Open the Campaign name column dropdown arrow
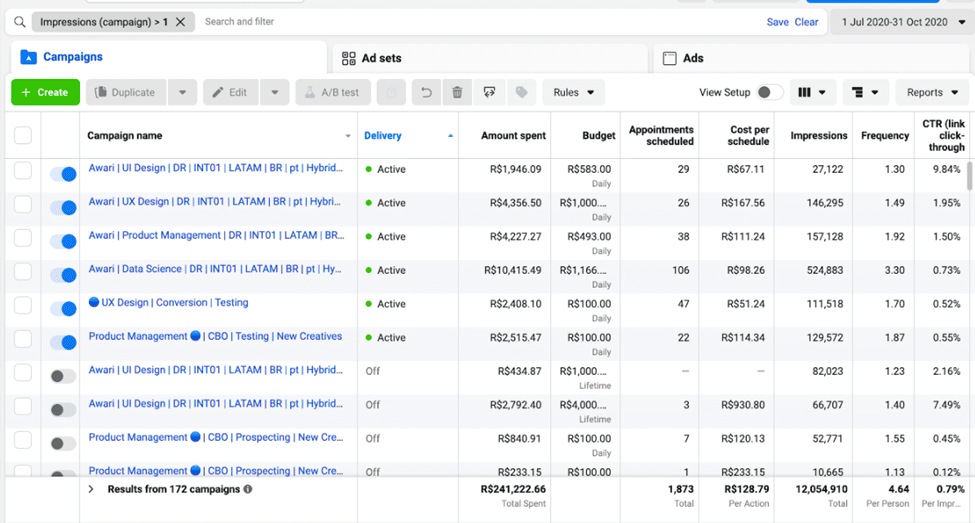This screenshot has width=975, height=523. [348, 136]
